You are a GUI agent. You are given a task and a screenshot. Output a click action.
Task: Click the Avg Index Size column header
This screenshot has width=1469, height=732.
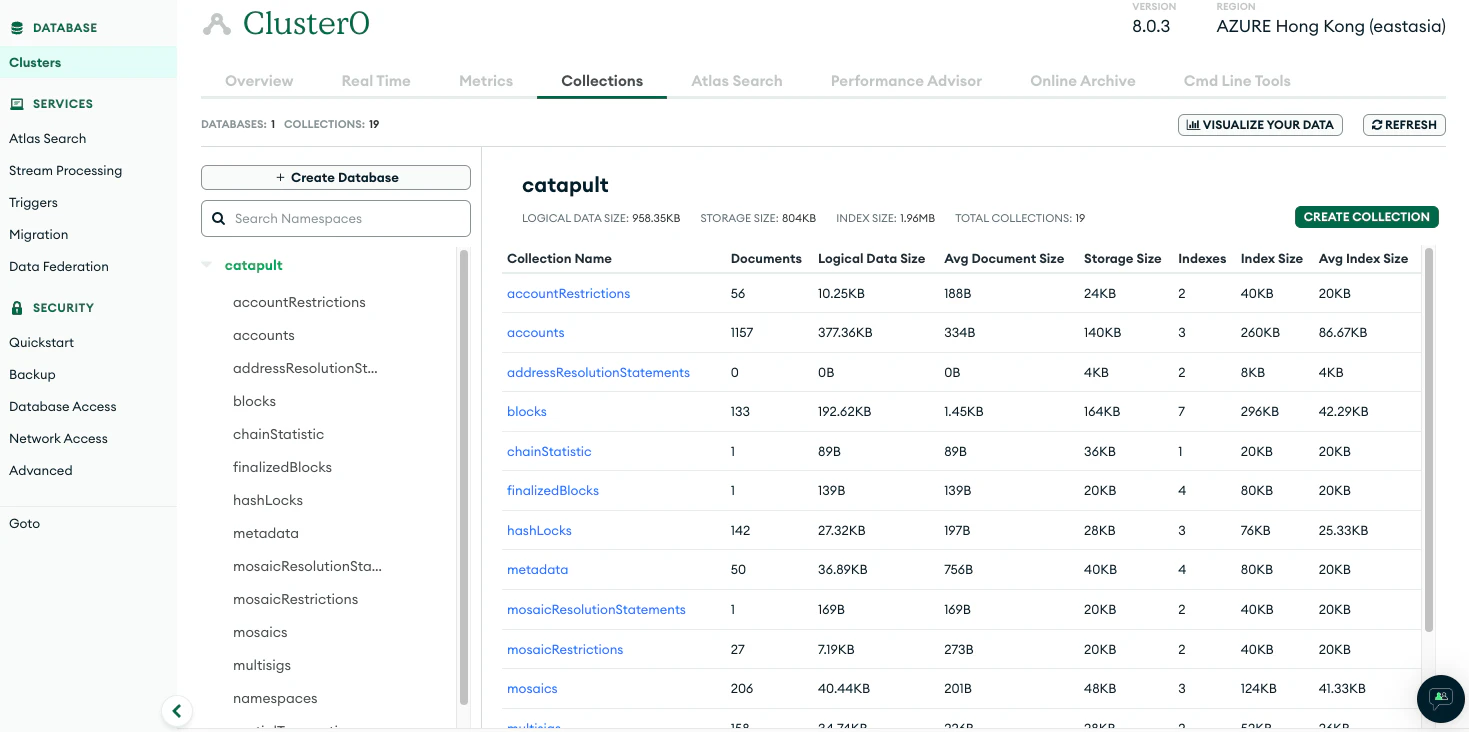click(1363, 259)
